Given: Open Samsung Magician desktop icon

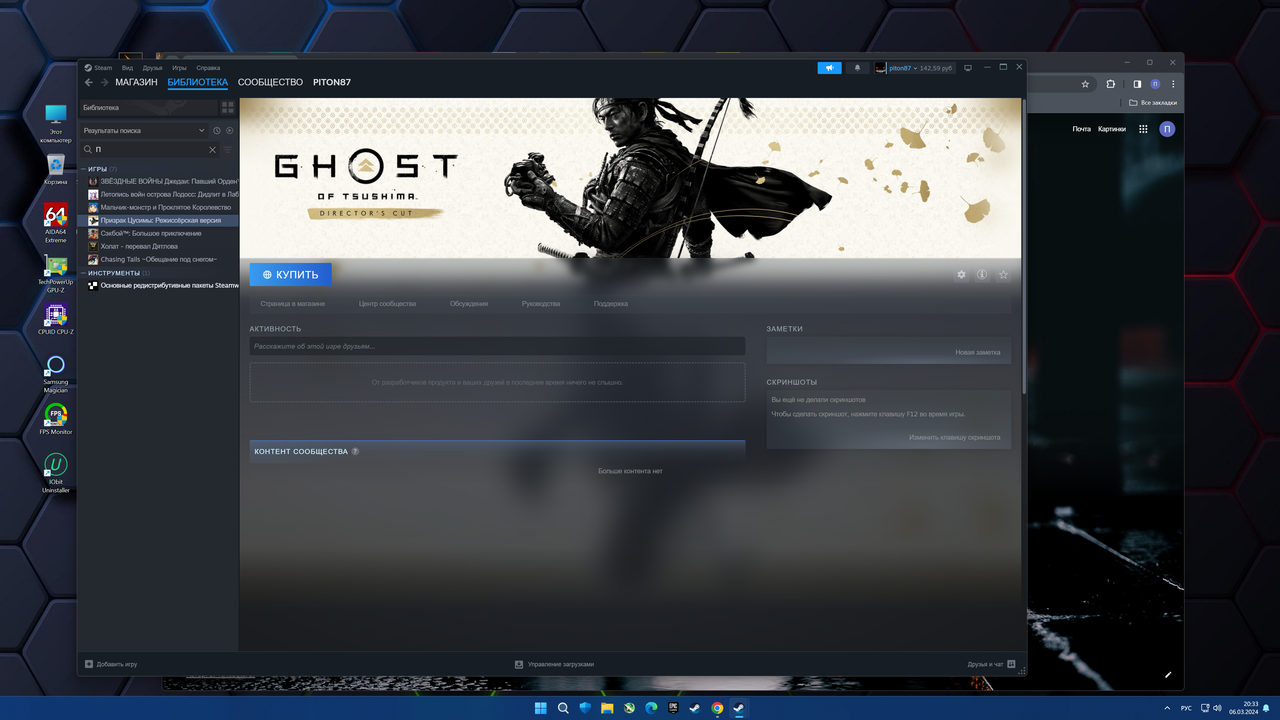Looking at the screenshot, I should click(56, 371).
